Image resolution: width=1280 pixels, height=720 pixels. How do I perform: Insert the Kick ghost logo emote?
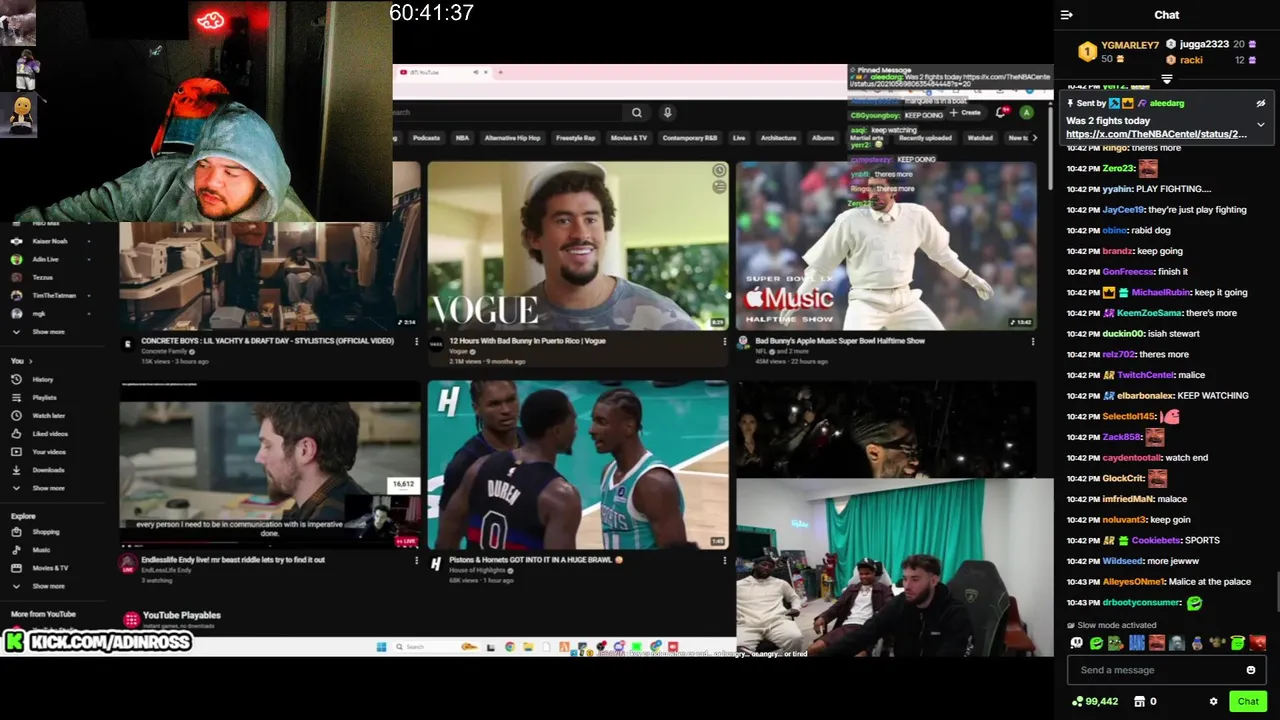(1076, 643)
